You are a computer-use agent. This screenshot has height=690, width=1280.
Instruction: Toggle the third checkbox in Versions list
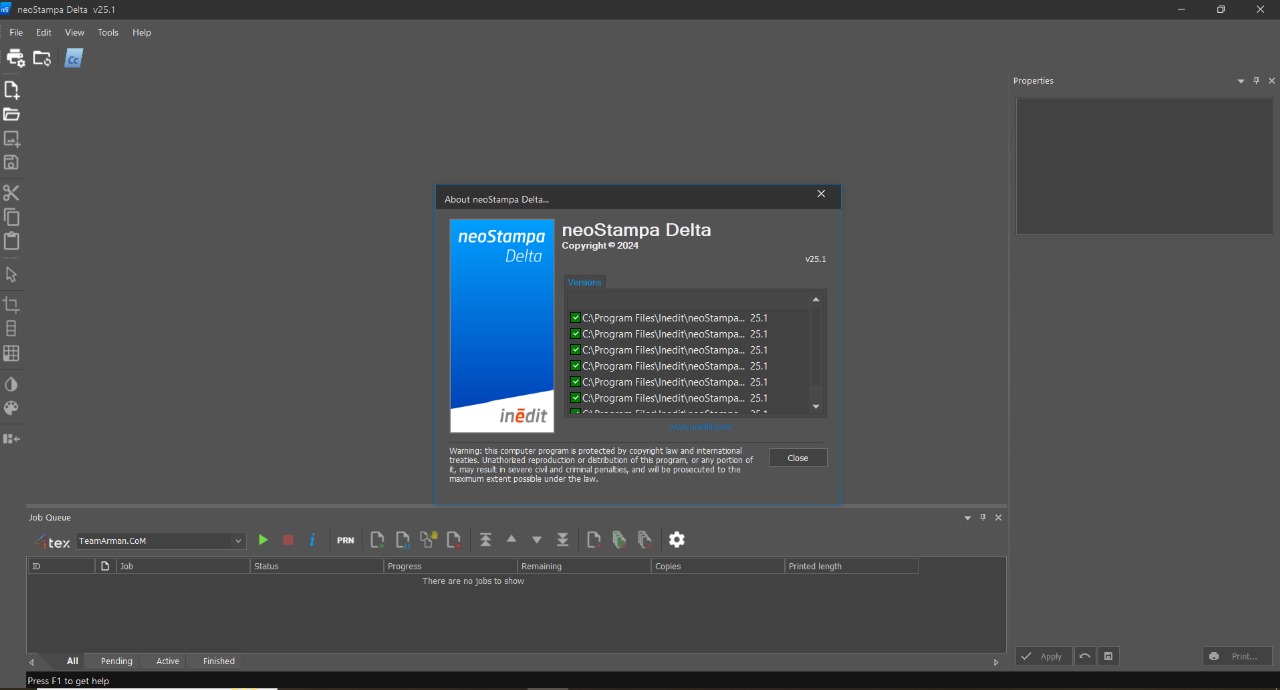(x=576, y=350)
